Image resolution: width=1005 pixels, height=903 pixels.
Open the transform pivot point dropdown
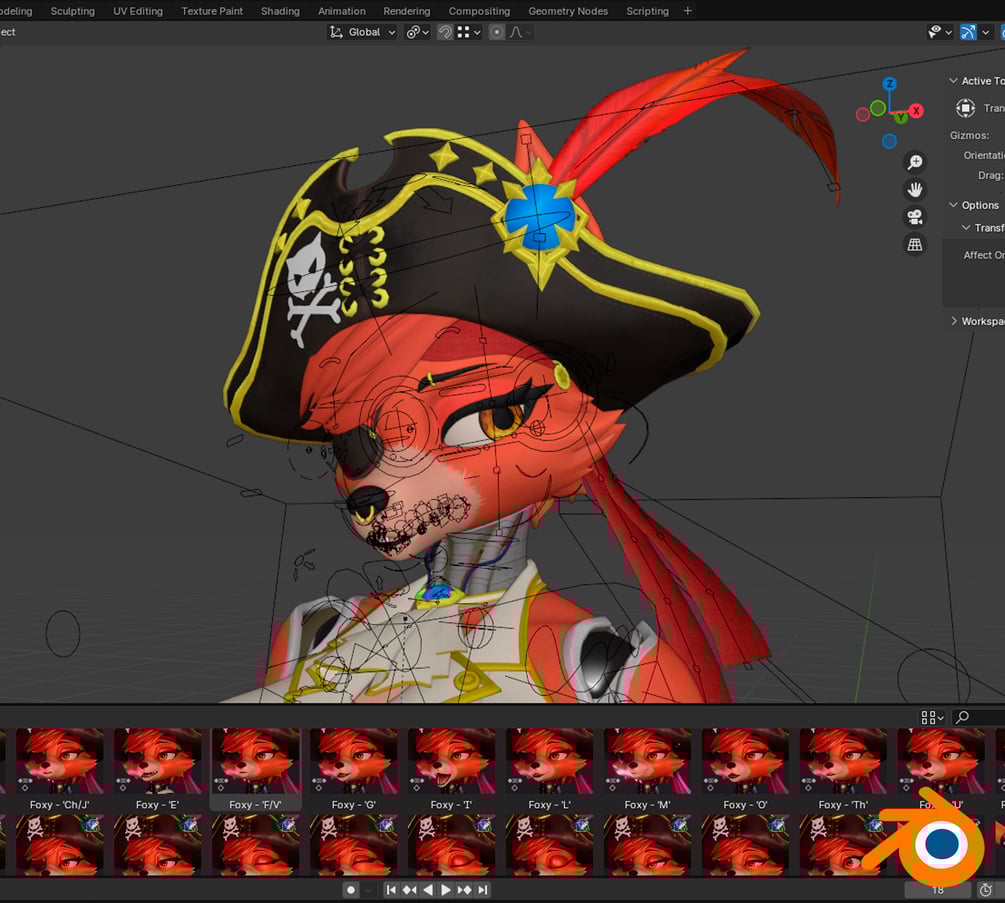[417, 32]
